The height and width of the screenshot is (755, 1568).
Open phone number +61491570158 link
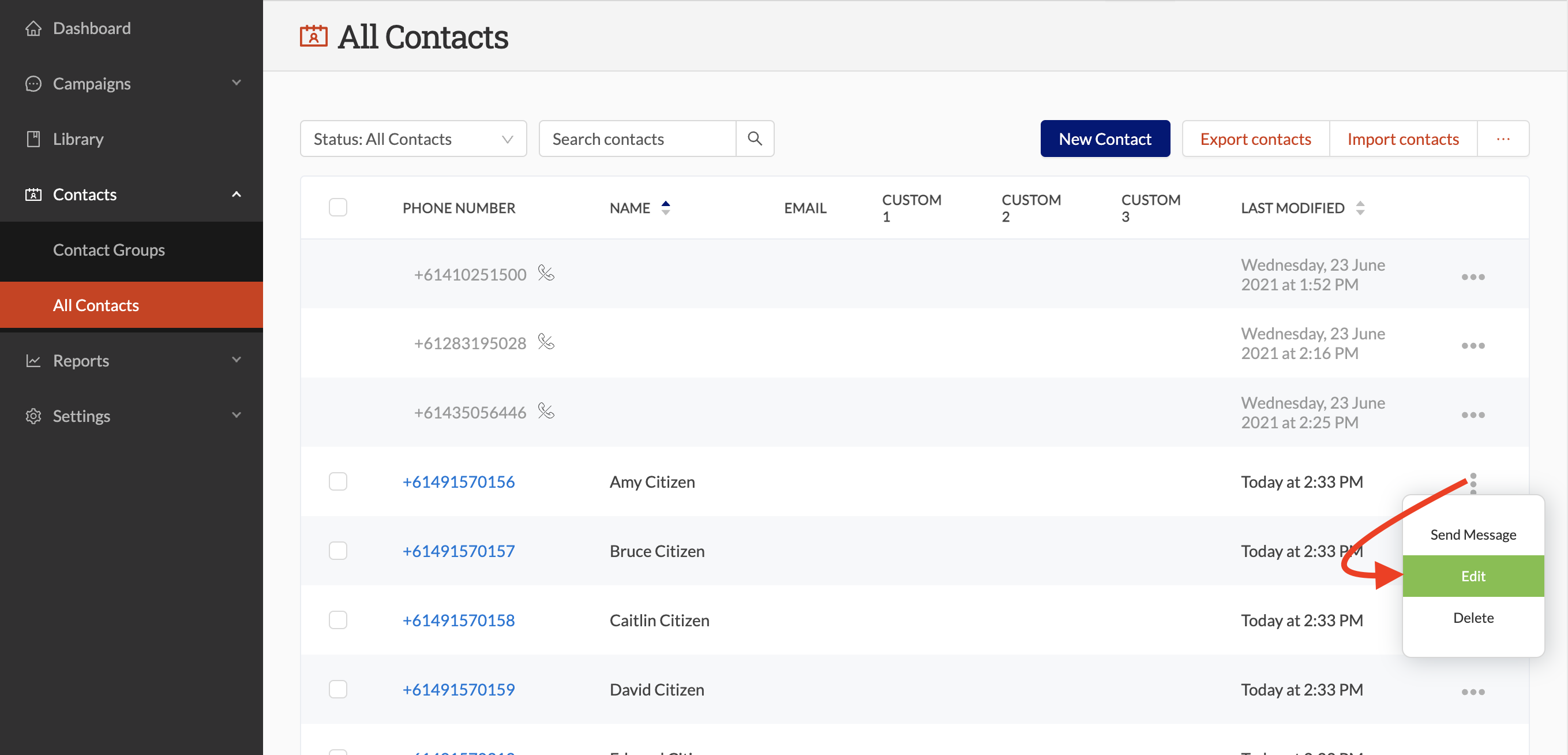(x=459, y=621)
